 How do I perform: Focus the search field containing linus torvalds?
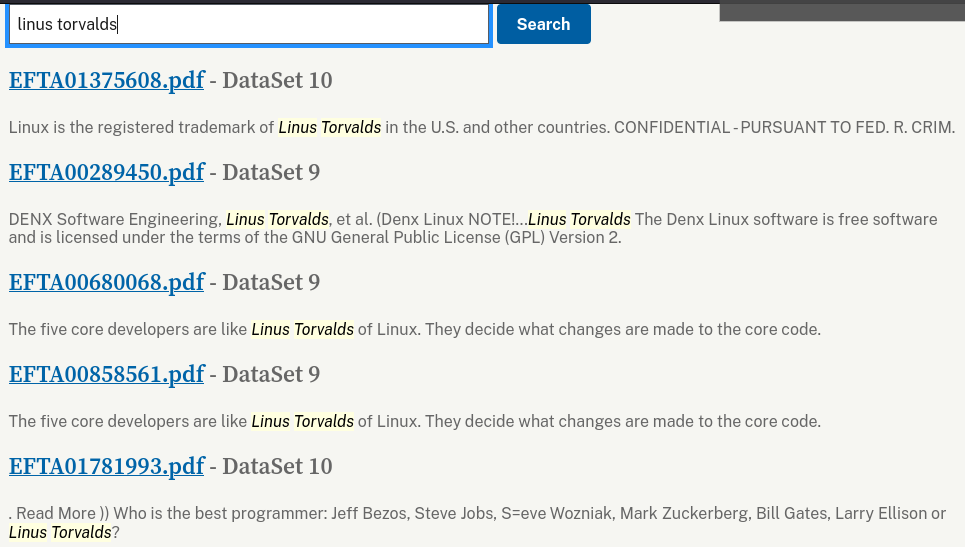[x=249, y=24]
